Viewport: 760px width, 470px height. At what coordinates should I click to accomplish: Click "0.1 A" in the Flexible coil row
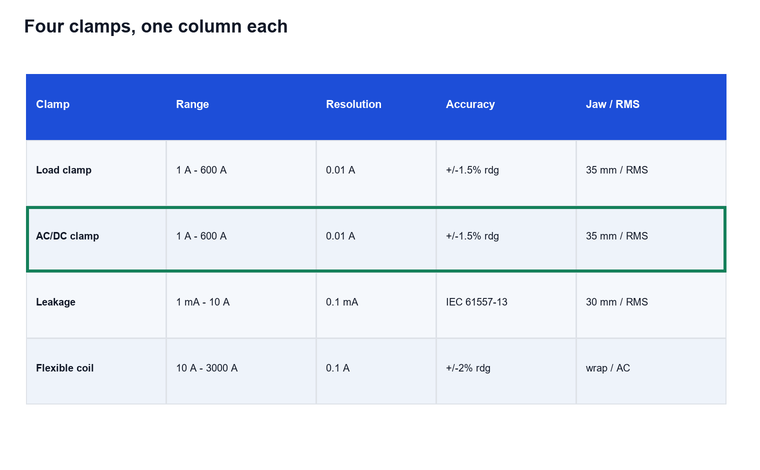[x=337, y=368]
